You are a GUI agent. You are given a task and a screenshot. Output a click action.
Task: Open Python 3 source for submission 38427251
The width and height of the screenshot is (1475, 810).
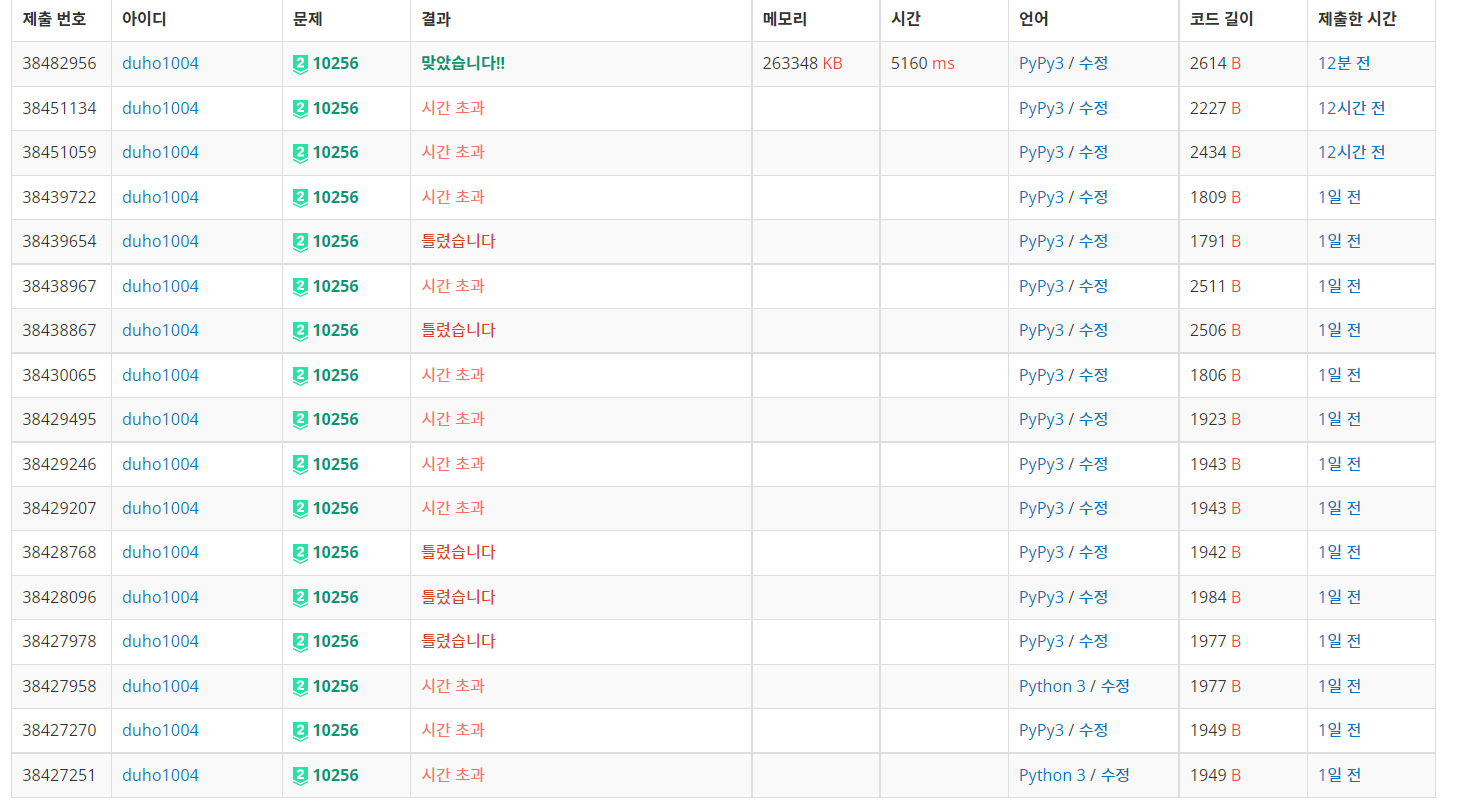[1052, 775]
